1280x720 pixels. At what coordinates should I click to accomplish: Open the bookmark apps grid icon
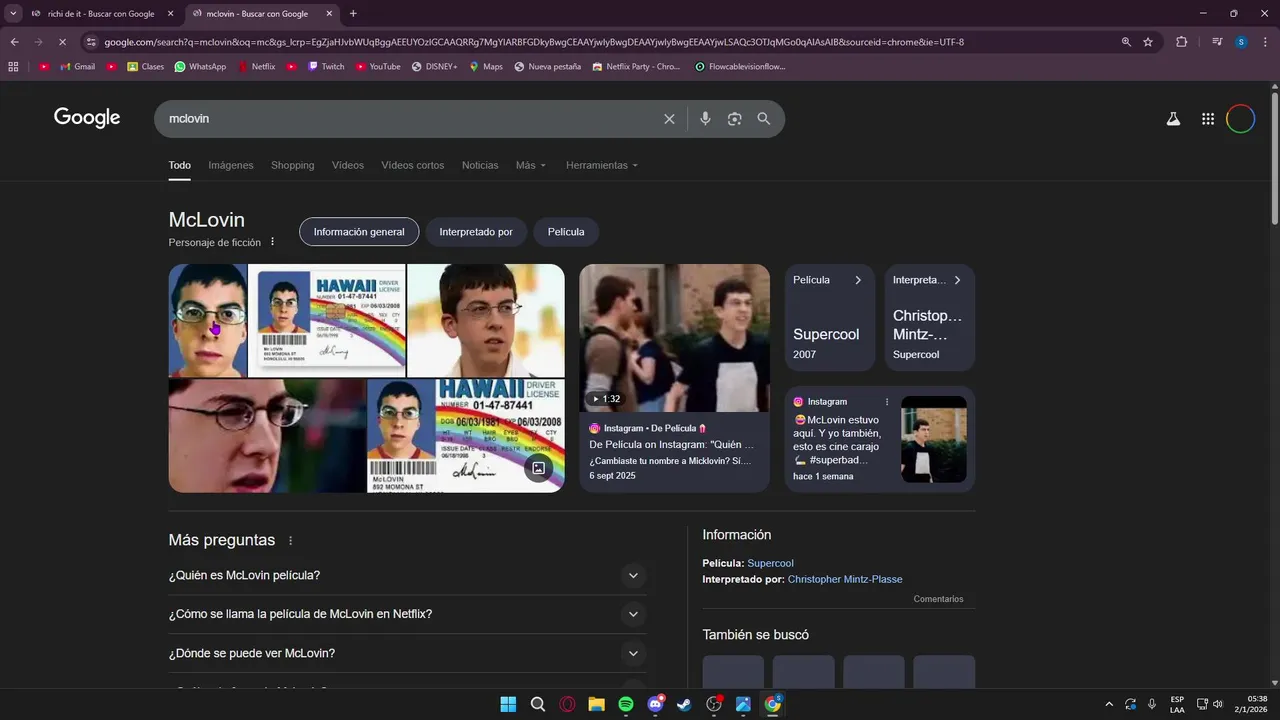click(x=13, y=67)
